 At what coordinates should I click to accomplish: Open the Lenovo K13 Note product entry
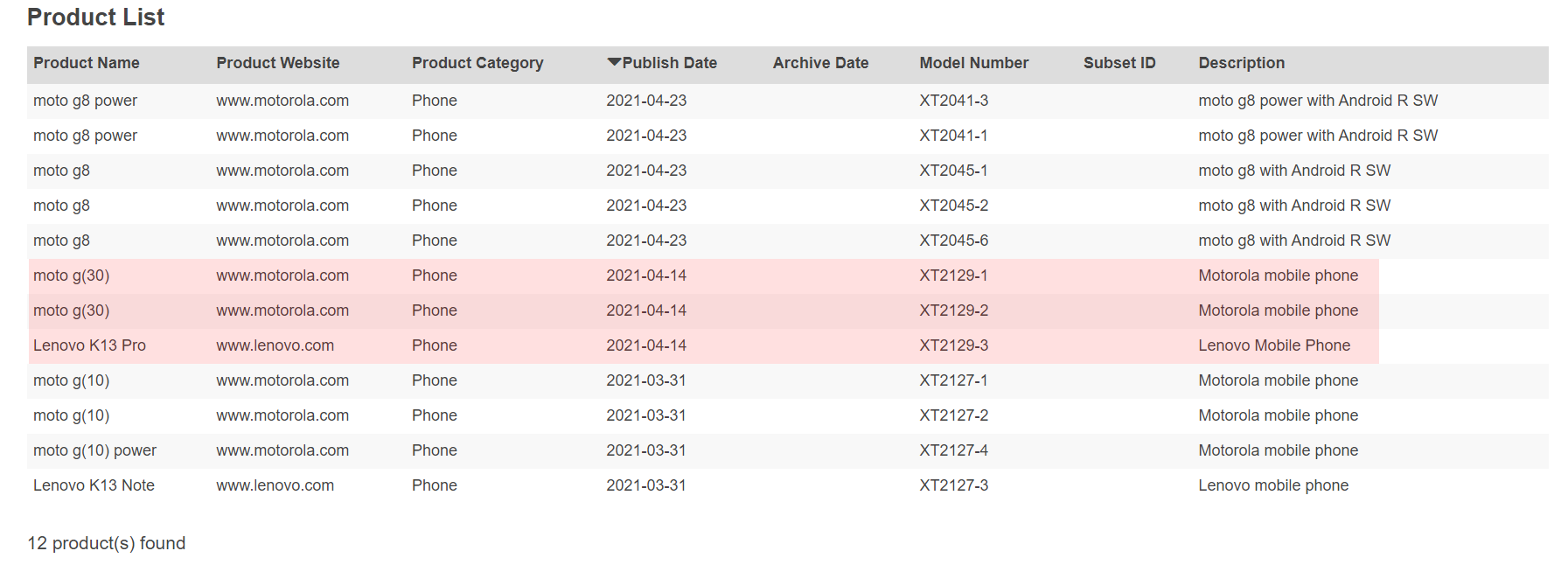click(94, 485)
